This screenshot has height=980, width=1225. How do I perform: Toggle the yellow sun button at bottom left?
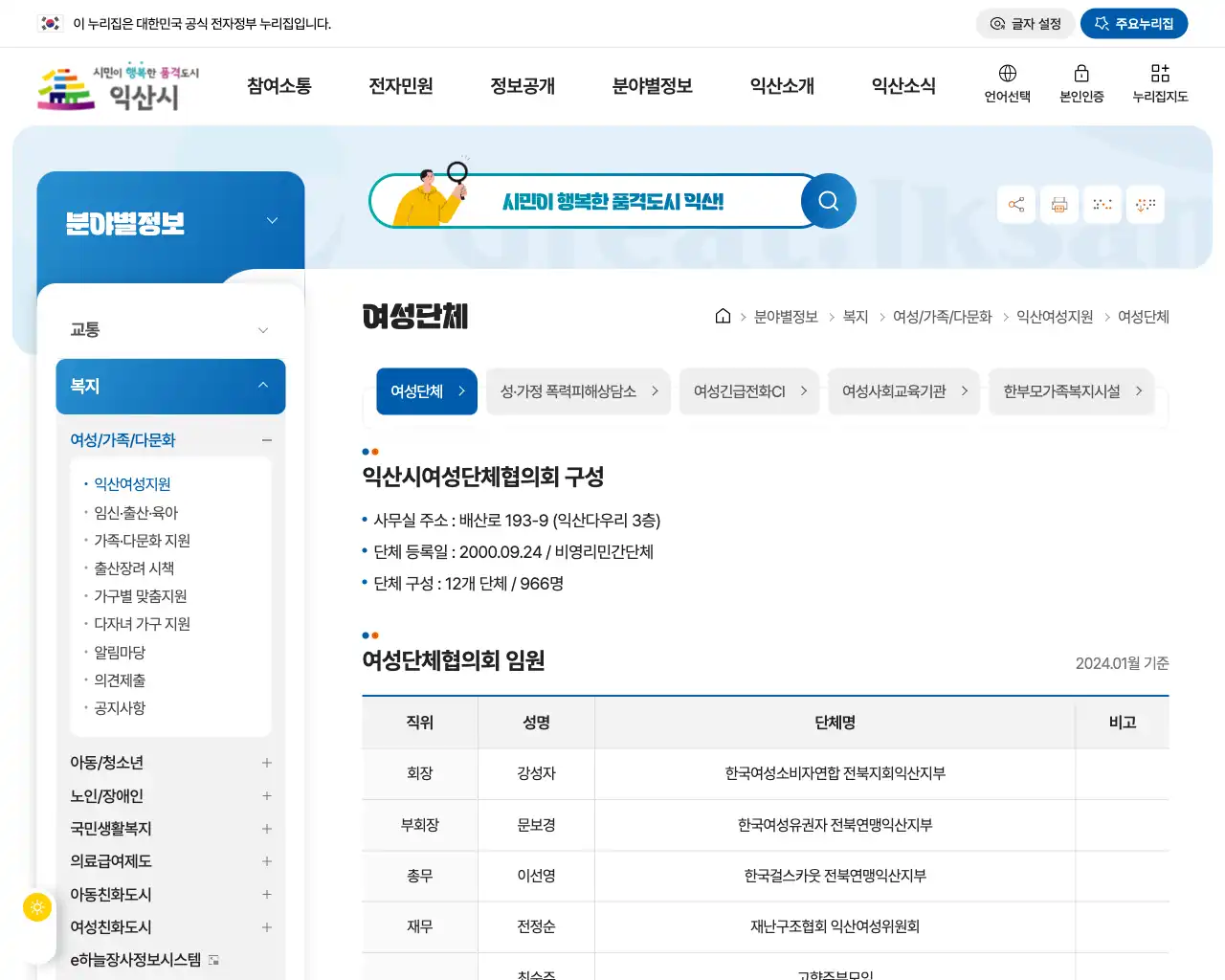(36, 906)
